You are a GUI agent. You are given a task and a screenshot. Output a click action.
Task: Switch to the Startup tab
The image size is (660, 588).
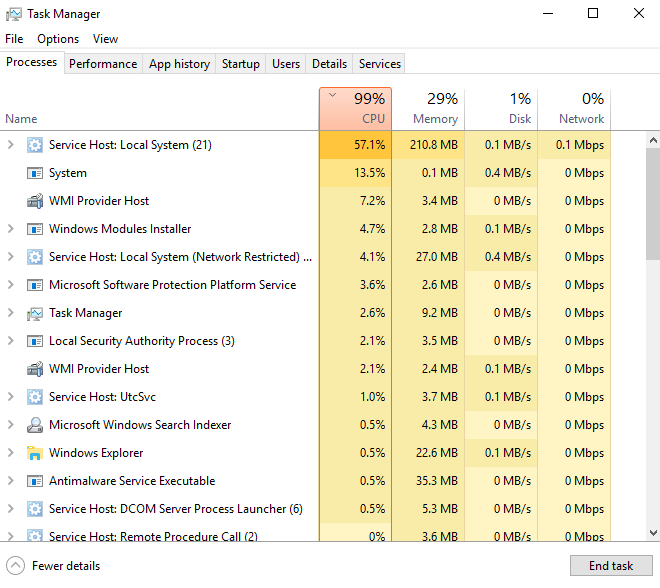241,64
